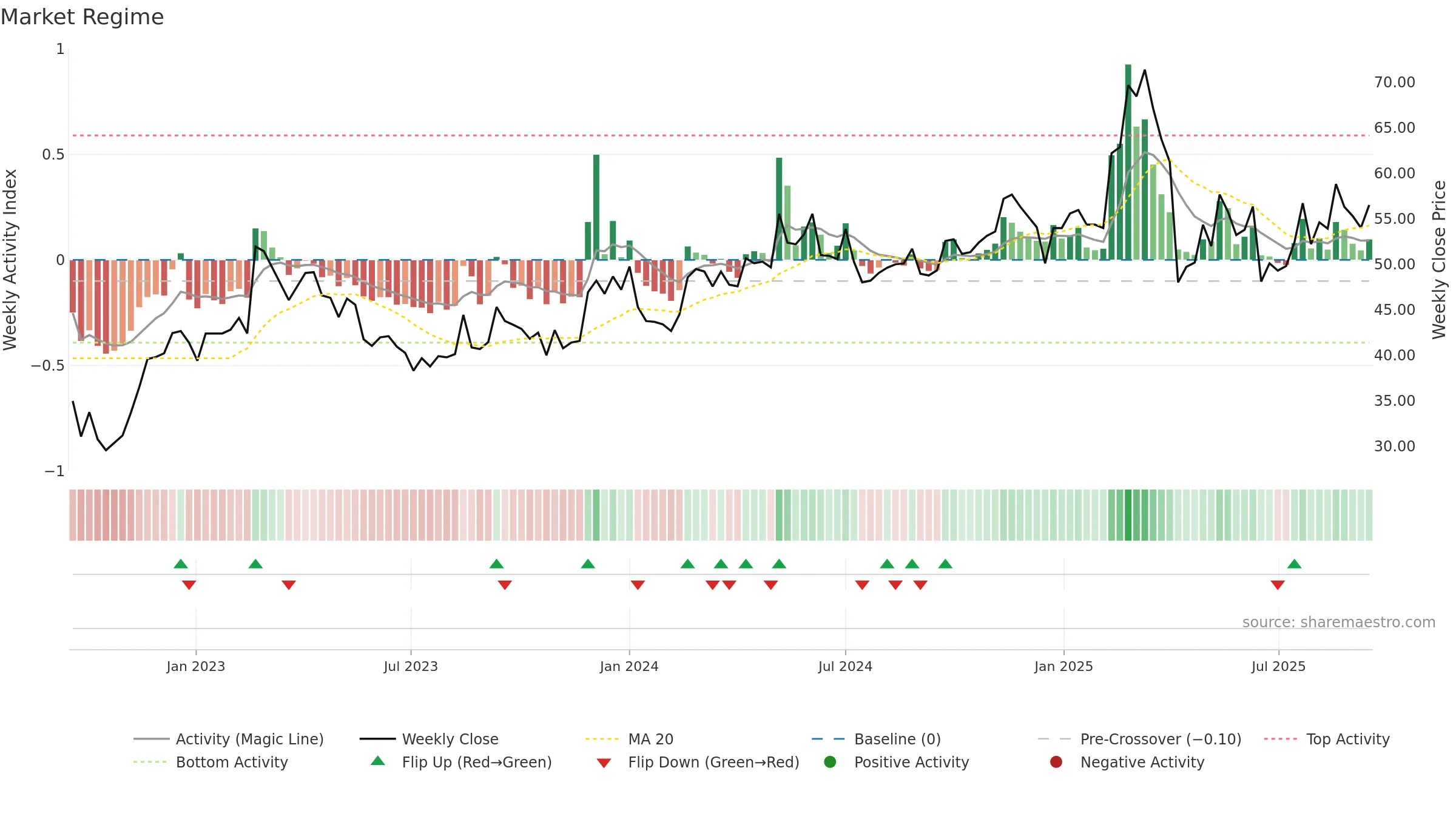This screenshot has height=819, width=1456.
Task: Click the 45.00 price tick label
Action: coord(1395,309)
